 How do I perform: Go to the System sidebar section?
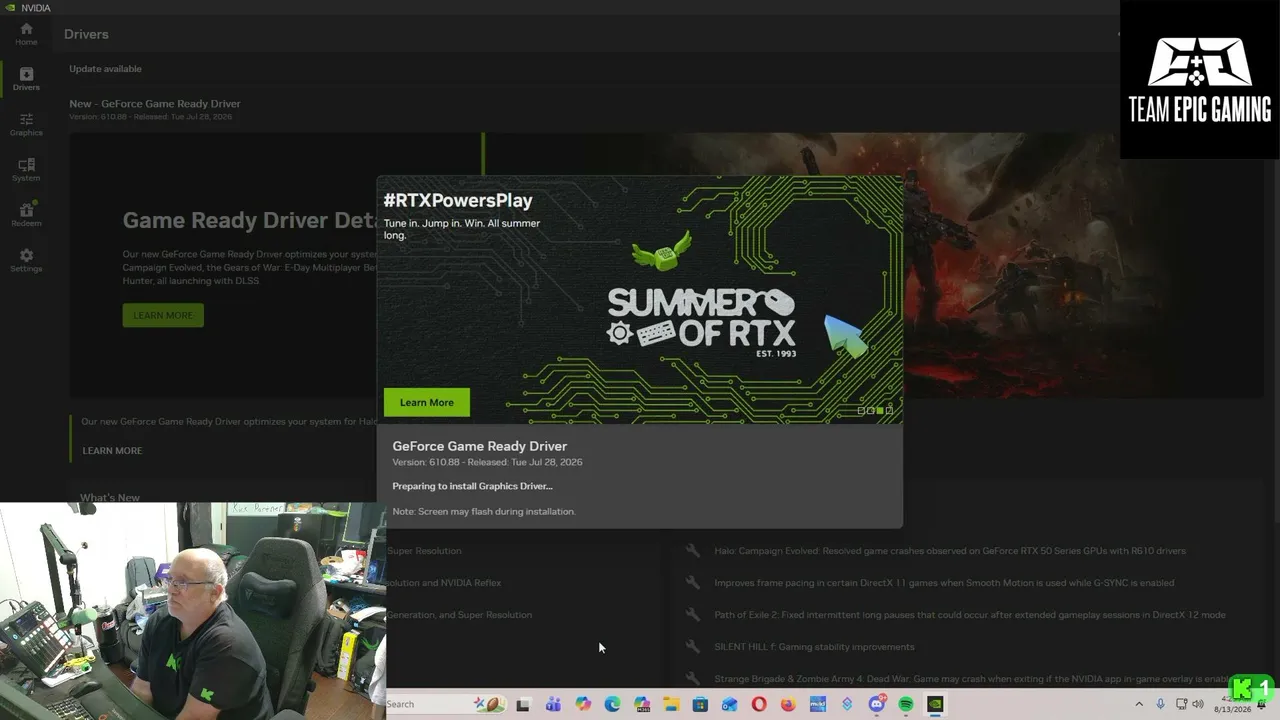(26, 169)
